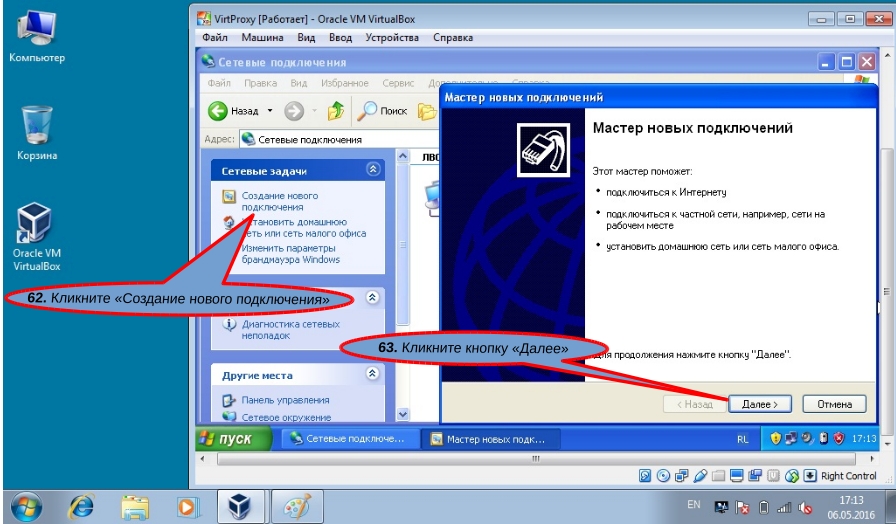This screenshot has width=896, height=524.
Task: Click the green Назад arrow icon
Action: click(218, 111)
